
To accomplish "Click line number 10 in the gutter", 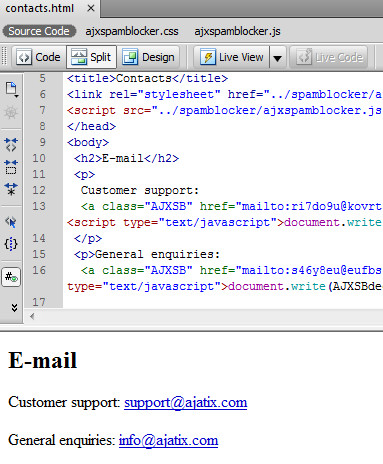I will point(39,158).
